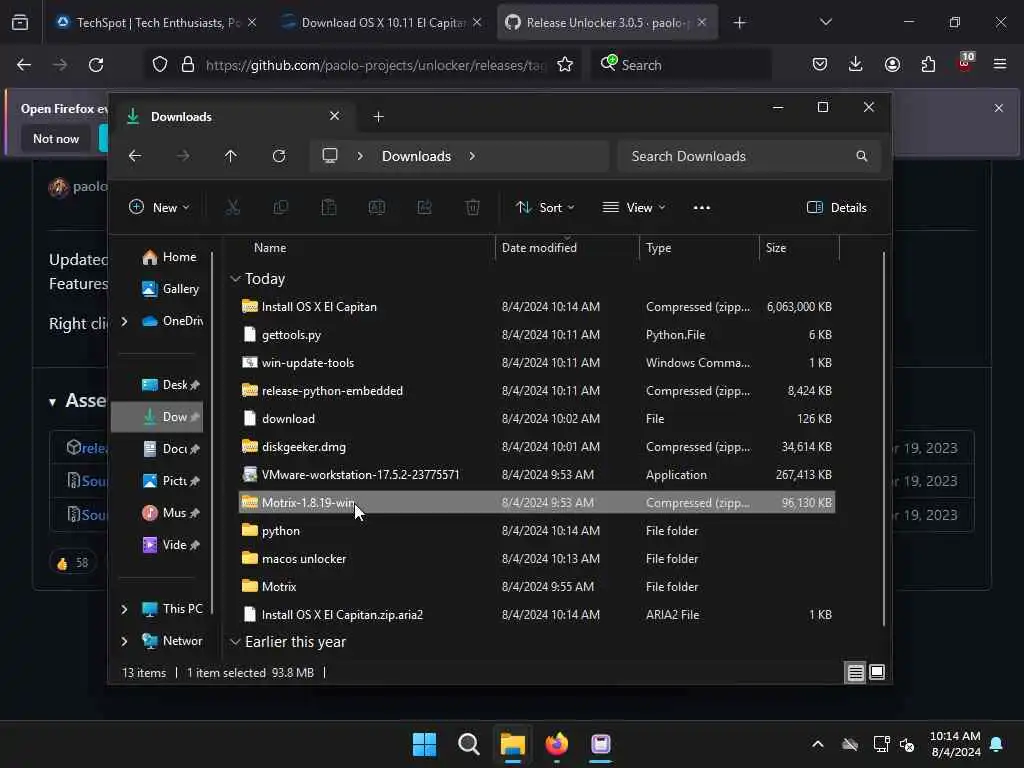The image size is (1024, 768).
Task: Select VMware-workstation-17.5.2-23775571 file
Action: pos(537,475)
